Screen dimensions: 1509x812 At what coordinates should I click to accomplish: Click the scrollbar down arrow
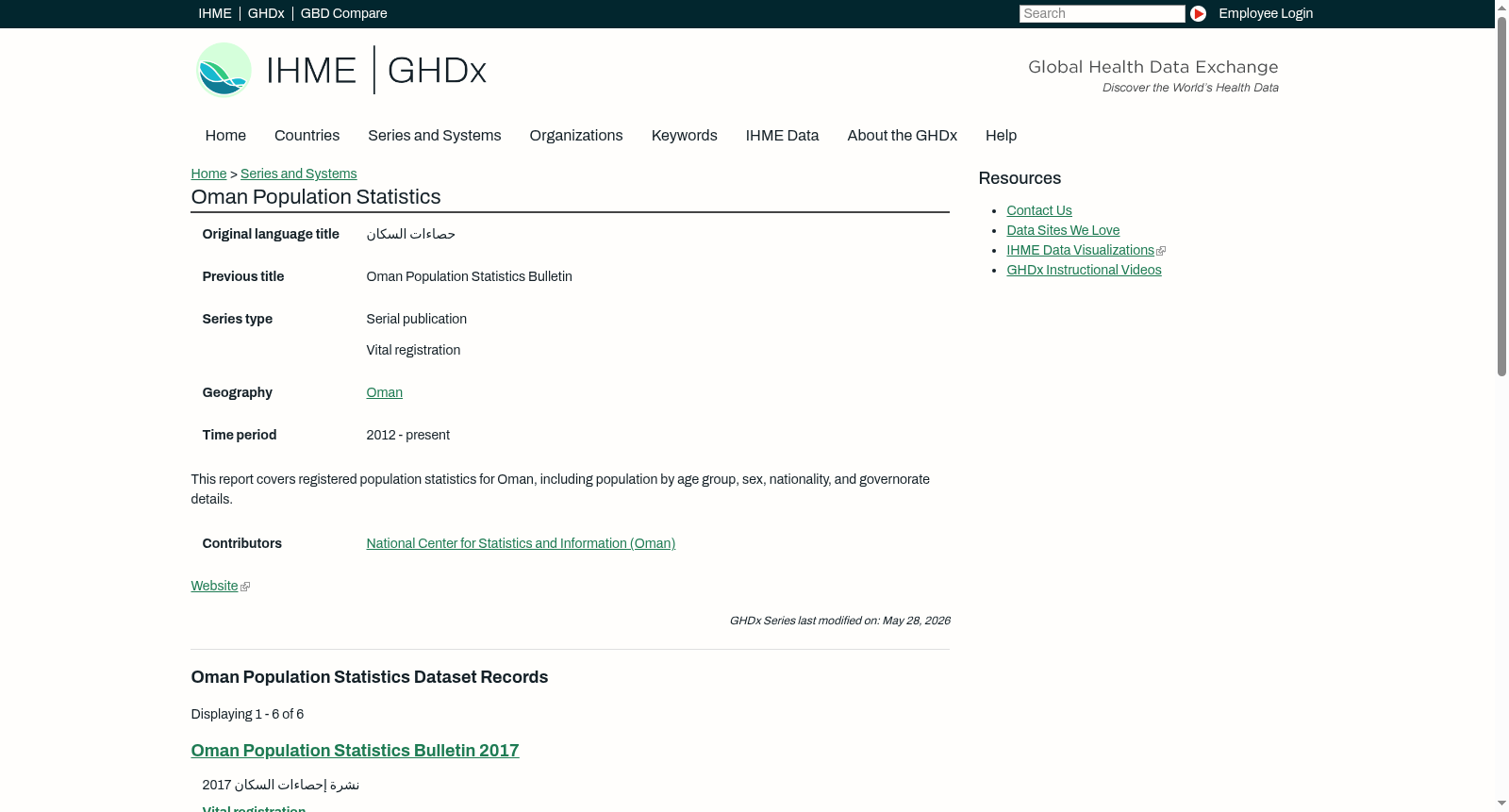pos(1501,804)
